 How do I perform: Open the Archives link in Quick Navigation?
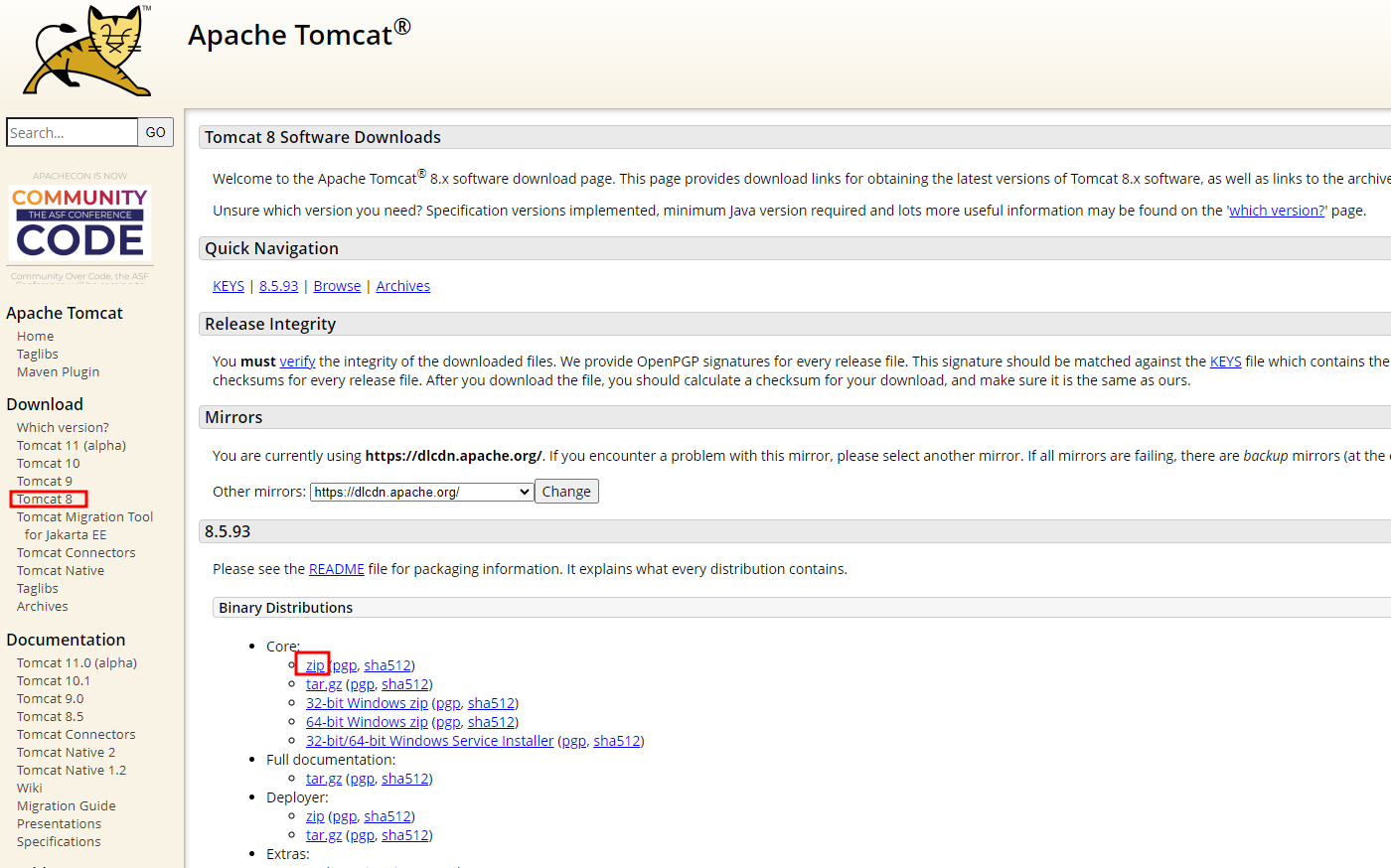click(x=403, y=286)
